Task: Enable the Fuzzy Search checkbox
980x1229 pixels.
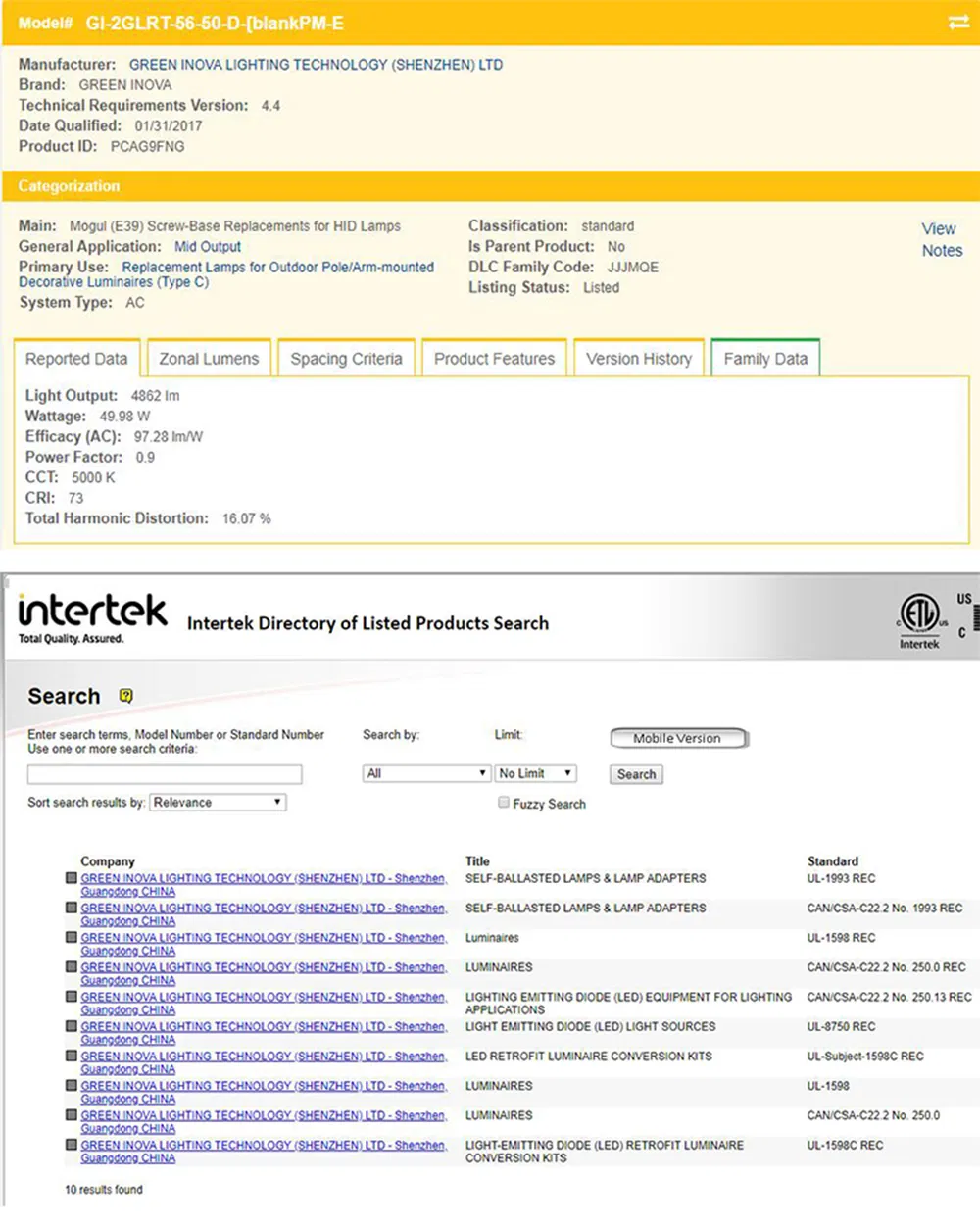Action: tap(504, 803)
